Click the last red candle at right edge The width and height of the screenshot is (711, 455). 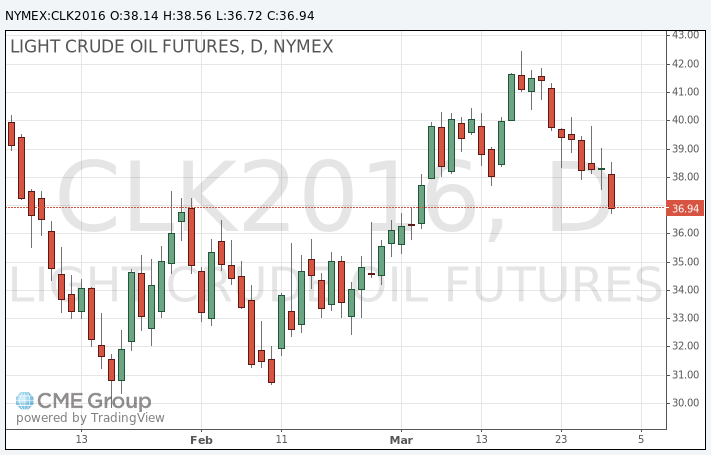tap(611, 191)
